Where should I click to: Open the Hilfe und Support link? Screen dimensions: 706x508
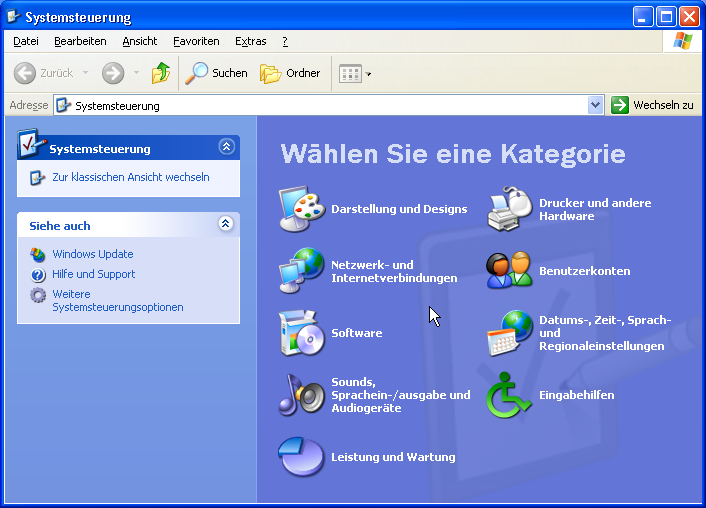[x=94, y=274]
